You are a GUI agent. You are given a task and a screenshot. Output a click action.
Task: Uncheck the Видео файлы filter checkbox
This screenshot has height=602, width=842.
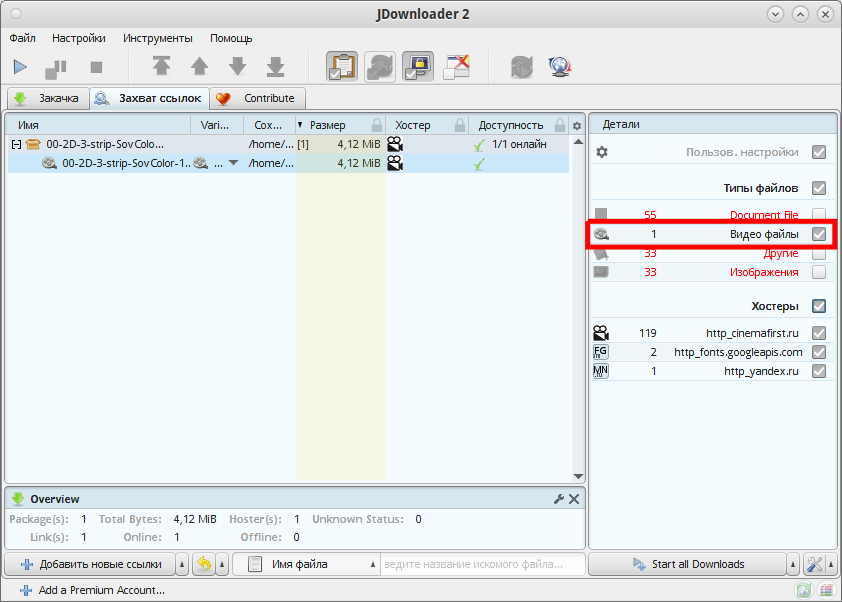(819, 234)
